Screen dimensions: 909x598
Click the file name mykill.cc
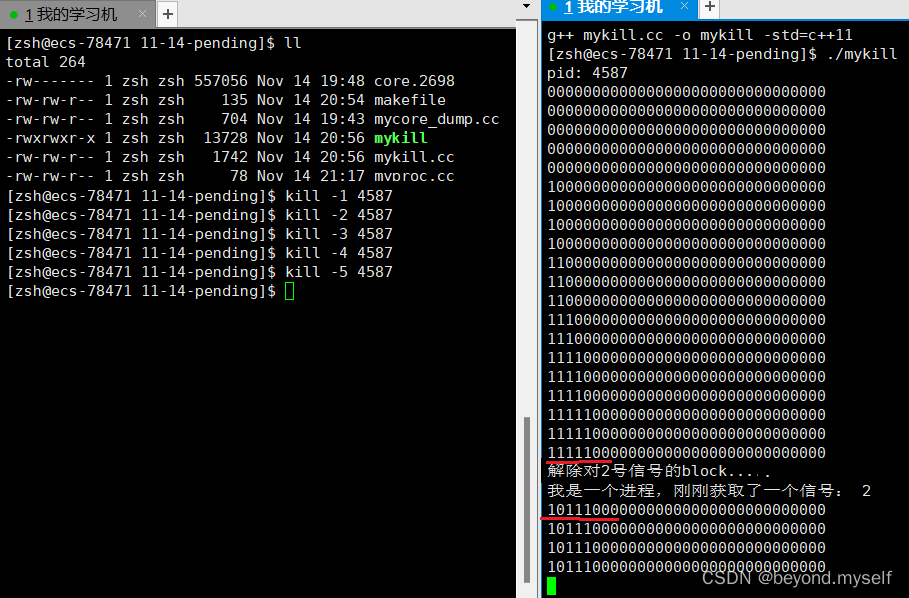414,157
